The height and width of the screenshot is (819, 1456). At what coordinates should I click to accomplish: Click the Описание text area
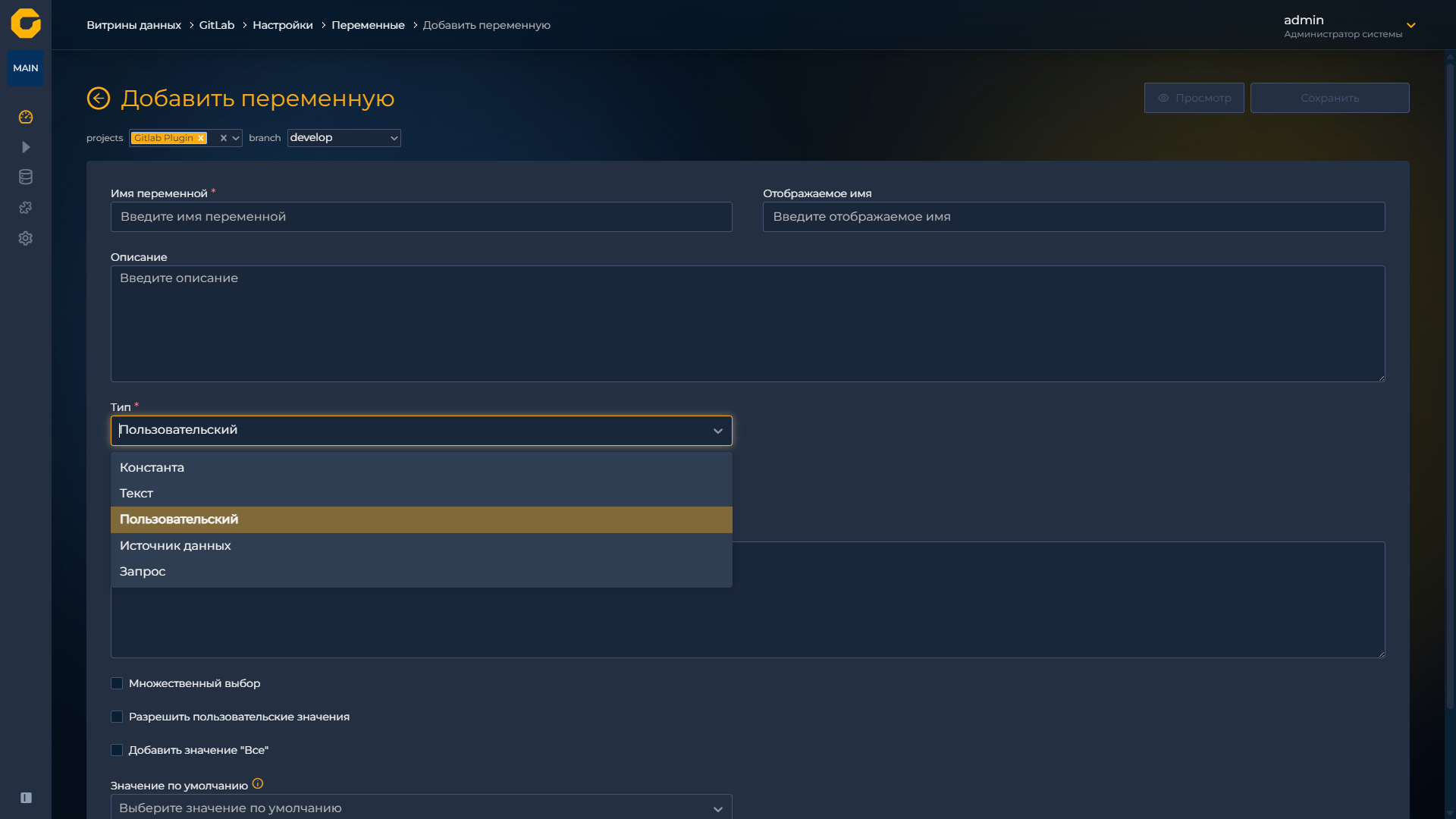click(748, 324)
